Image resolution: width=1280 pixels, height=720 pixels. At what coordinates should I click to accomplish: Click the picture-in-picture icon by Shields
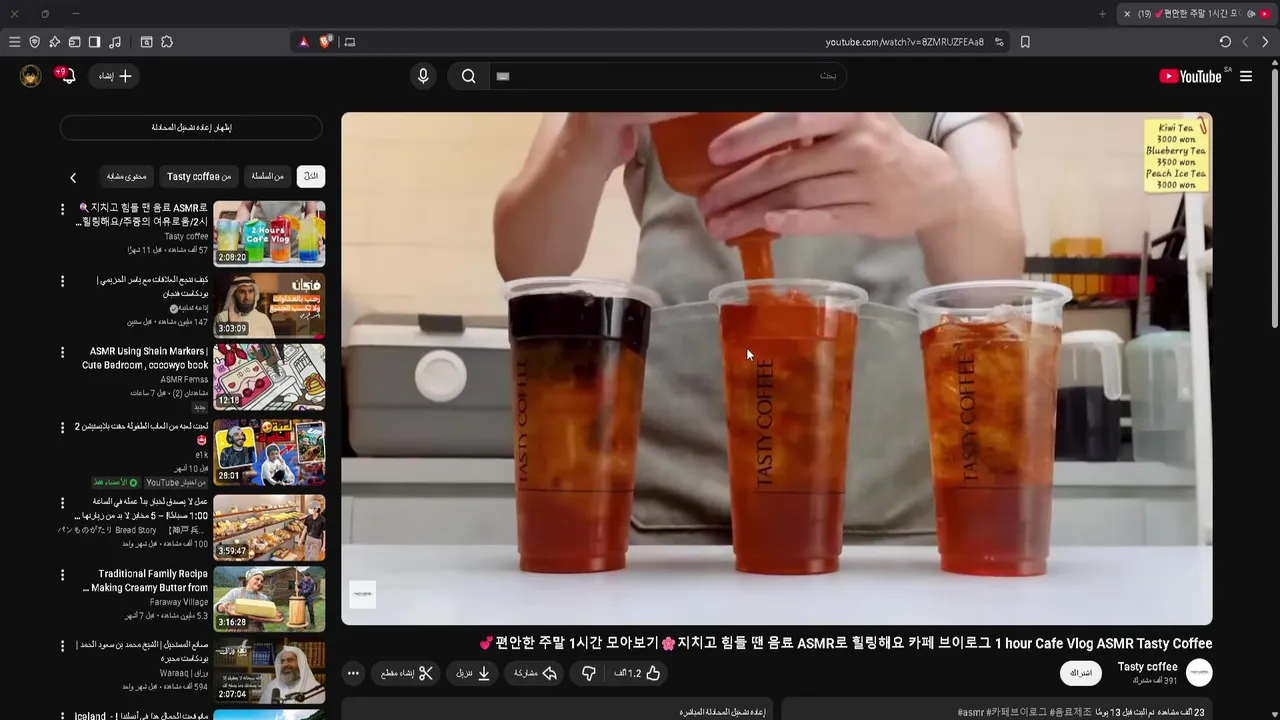point(349,42)
